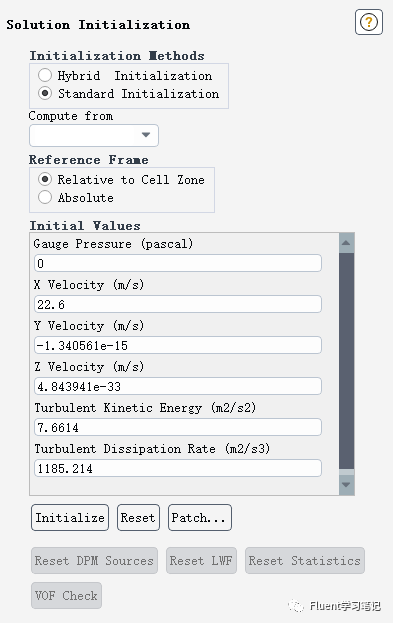Click the Reset button
This screenshot has height=623, width=393.
click(x=138, y=518)
